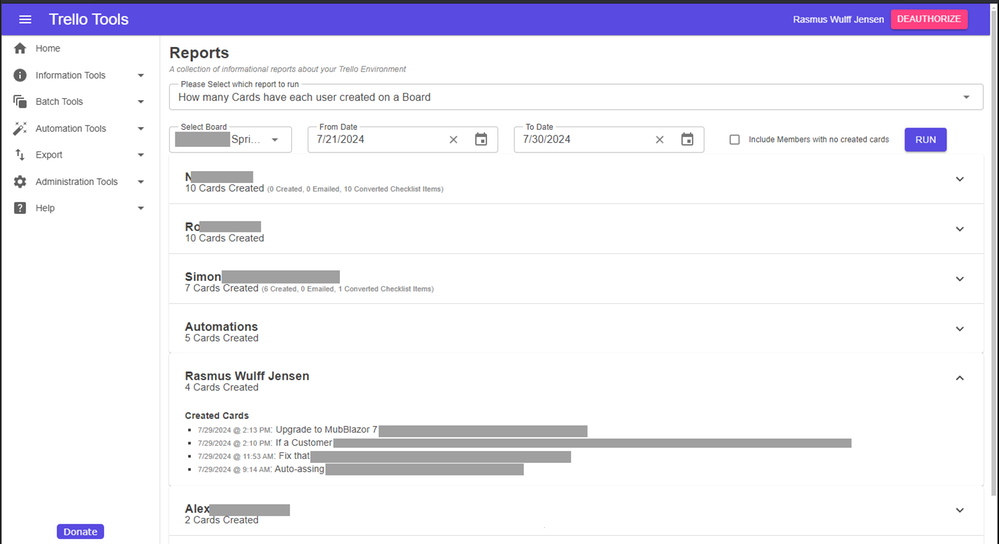
Task: Expand Help submenu arrow
Action: pos(141,208)
